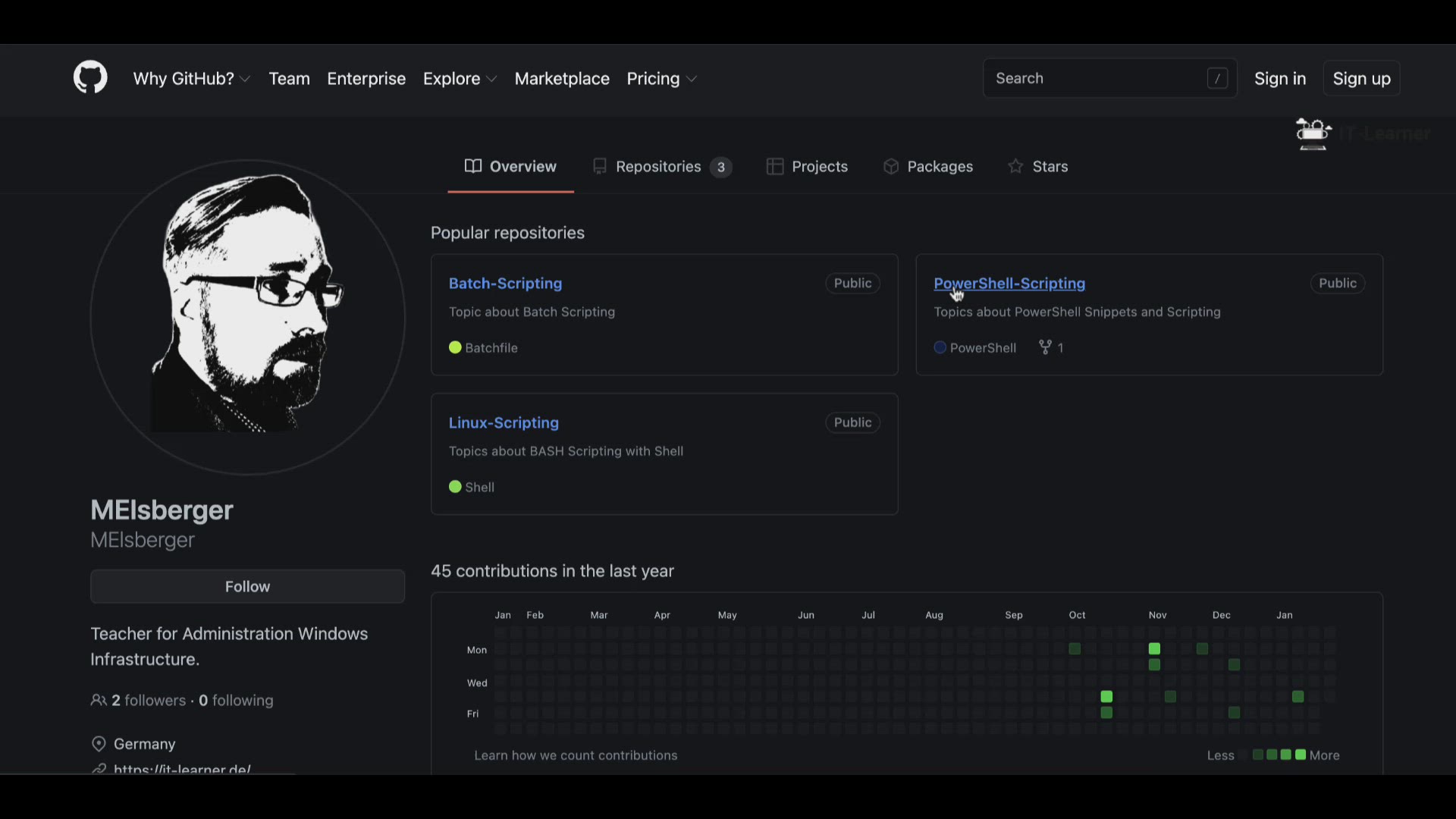Switch to the Packages tab
1456x819 pixels.
click(928, 167)
